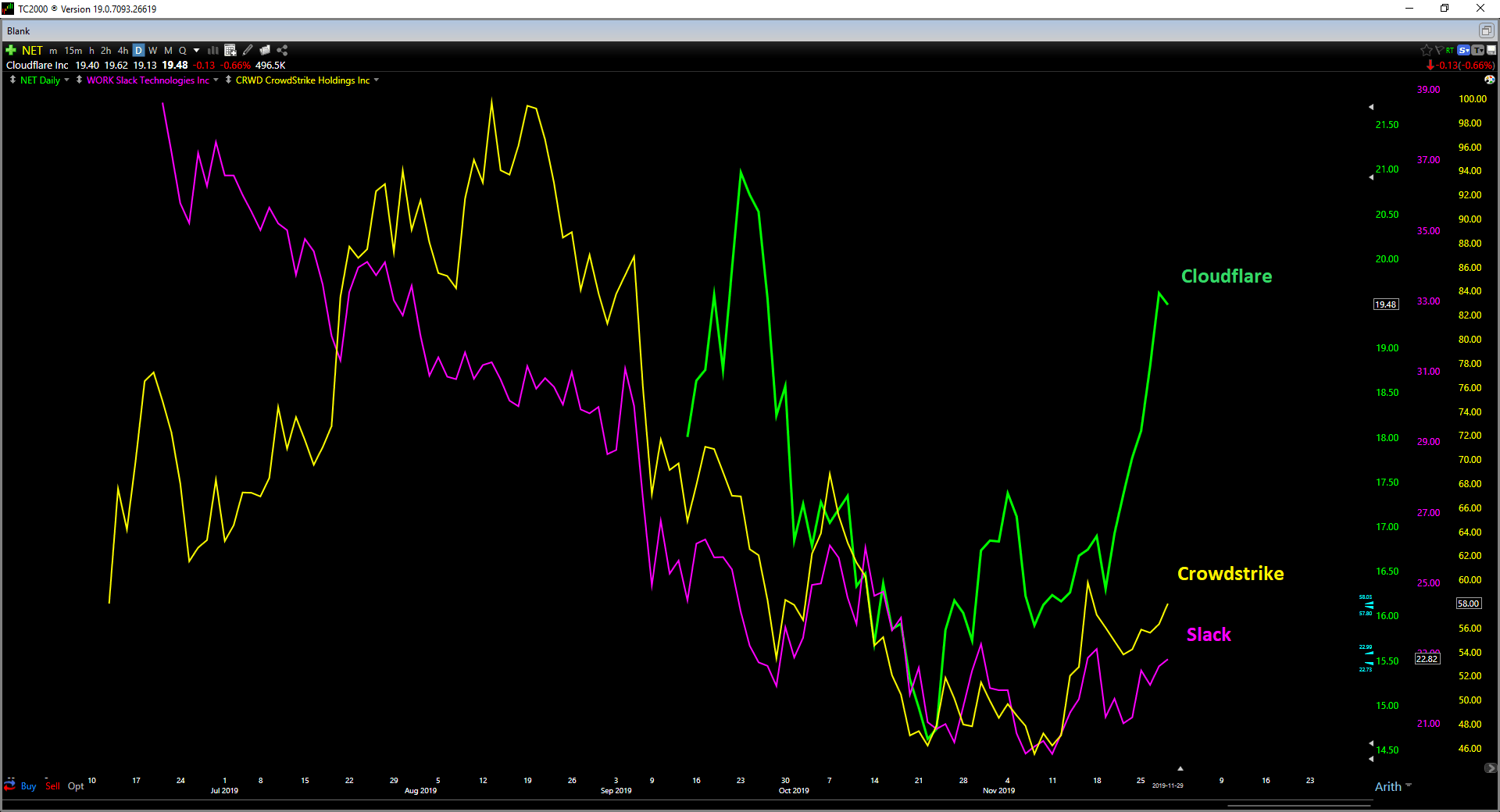1500x812 pixels.
Task: Click the 19.48 NET price marker
Action: pyautogui.click(x=1386, y=304)
